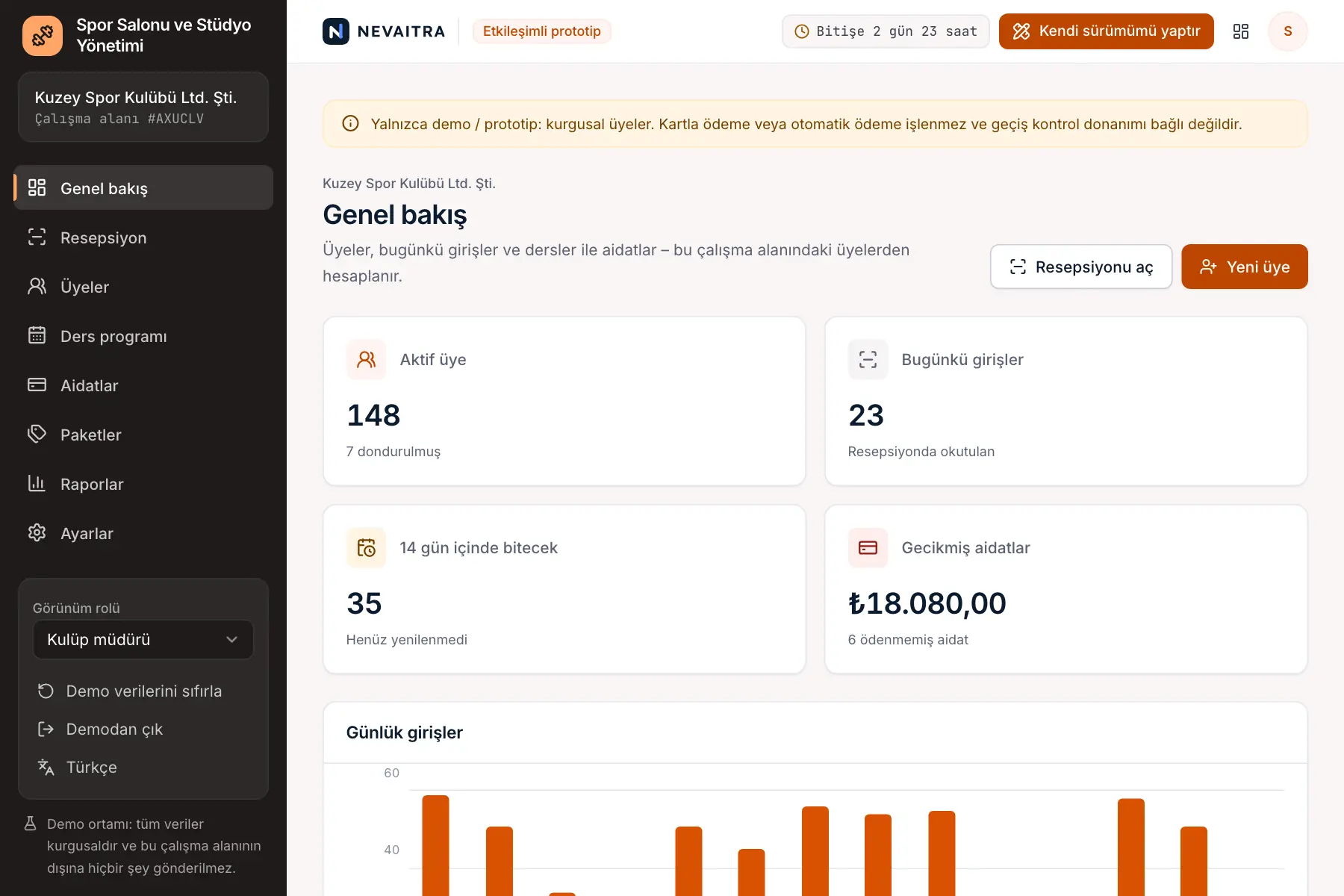Expand the Kulüp müdürü chevron arrow
The image size is (1344, 896).
point(232,640)
